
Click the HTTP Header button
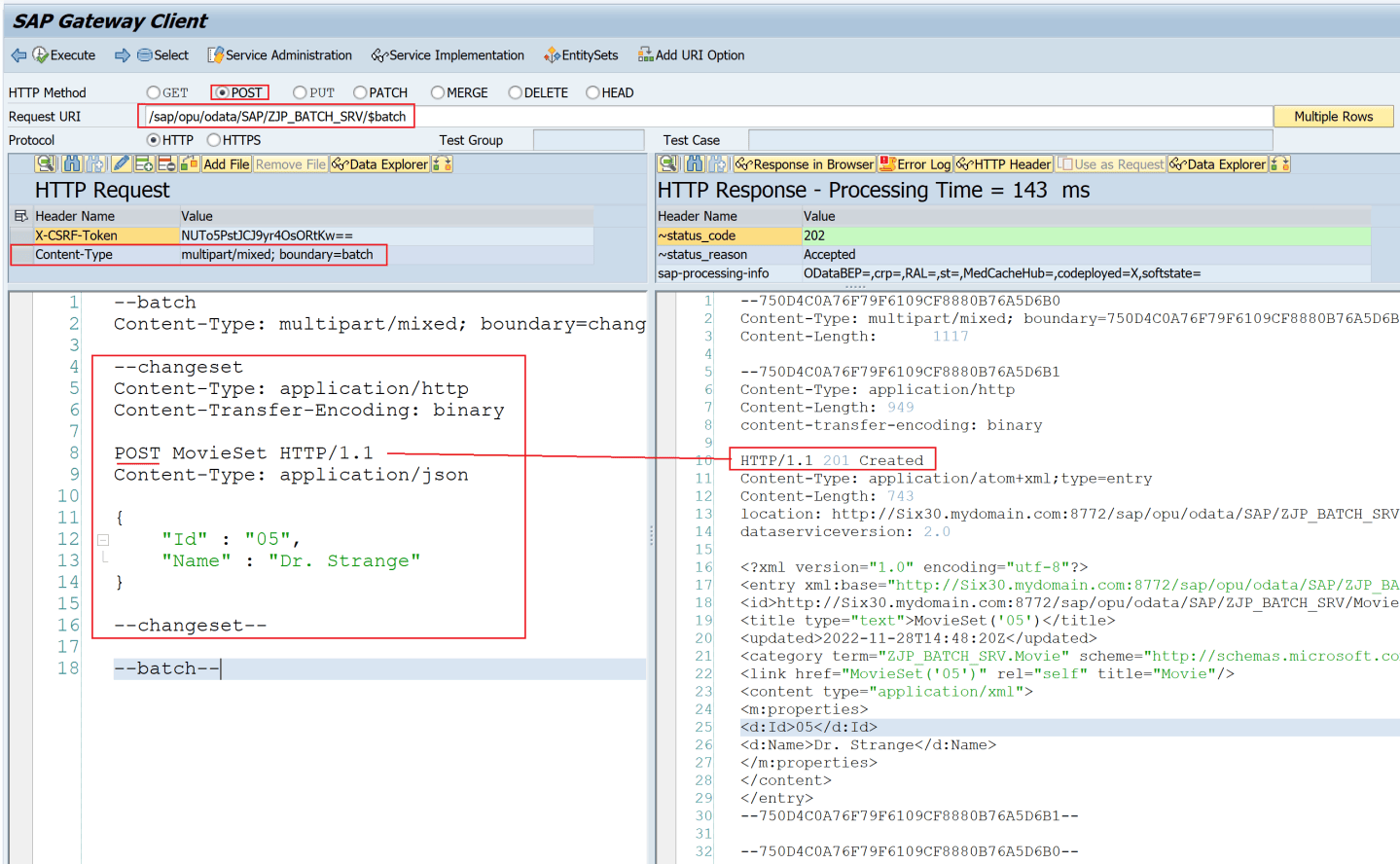coord(1004,163)
